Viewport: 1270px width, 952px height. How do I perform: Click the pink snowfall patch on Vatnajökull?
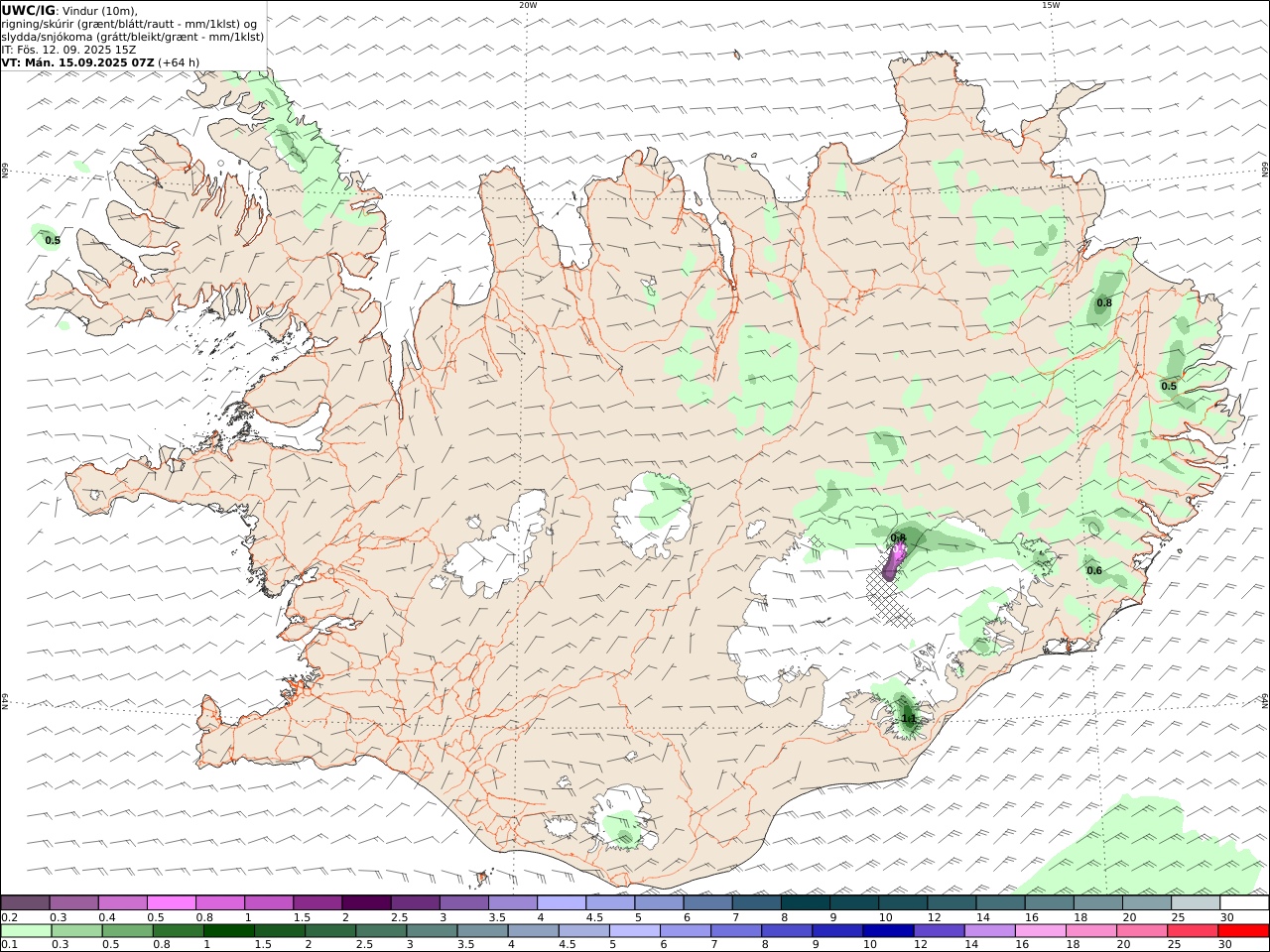tap(894, 563)
